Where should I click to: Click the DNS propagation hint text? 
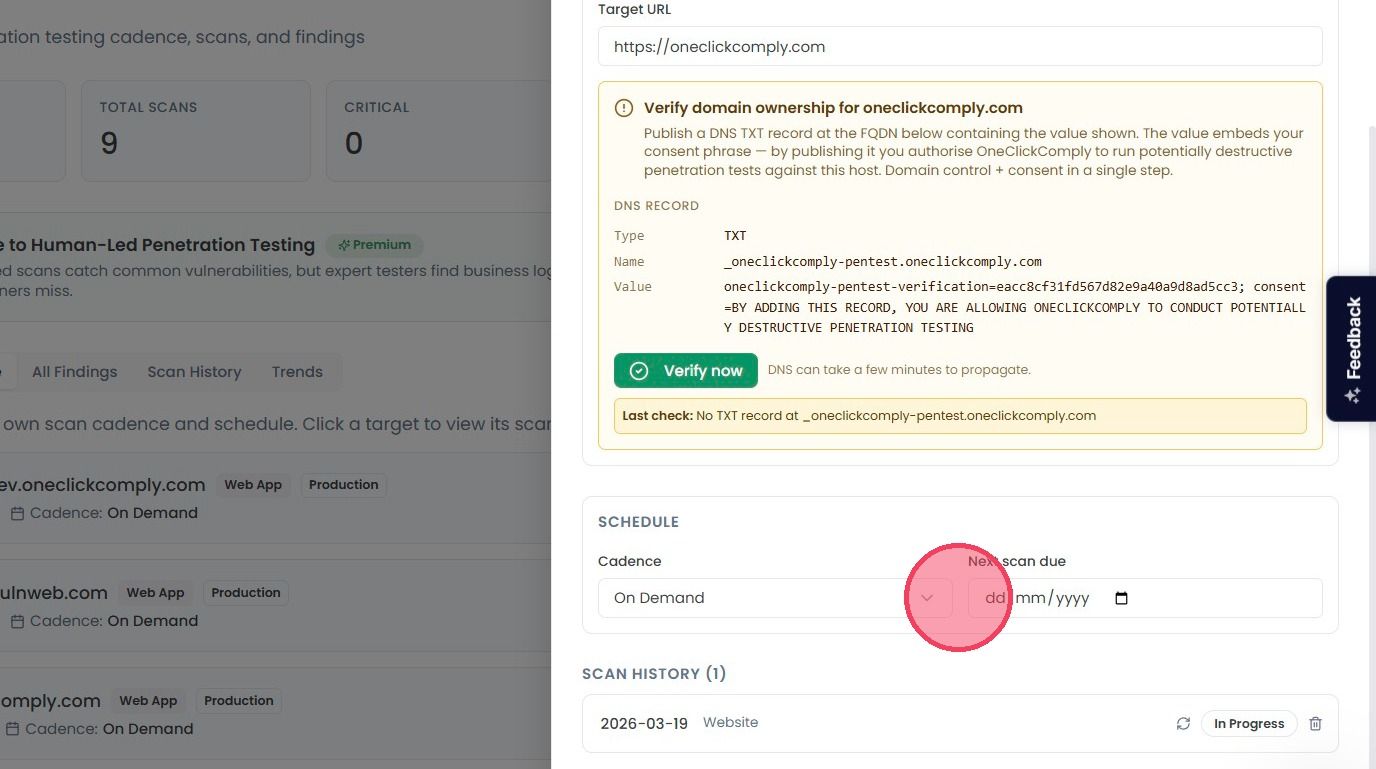[899, 370]
